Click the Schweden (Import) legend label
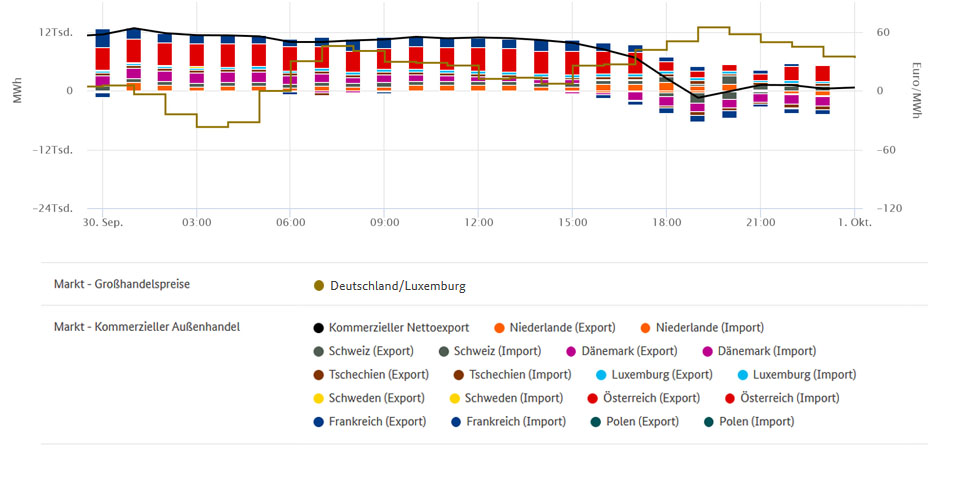Viewport: 960px width, 500px height. 514,398
